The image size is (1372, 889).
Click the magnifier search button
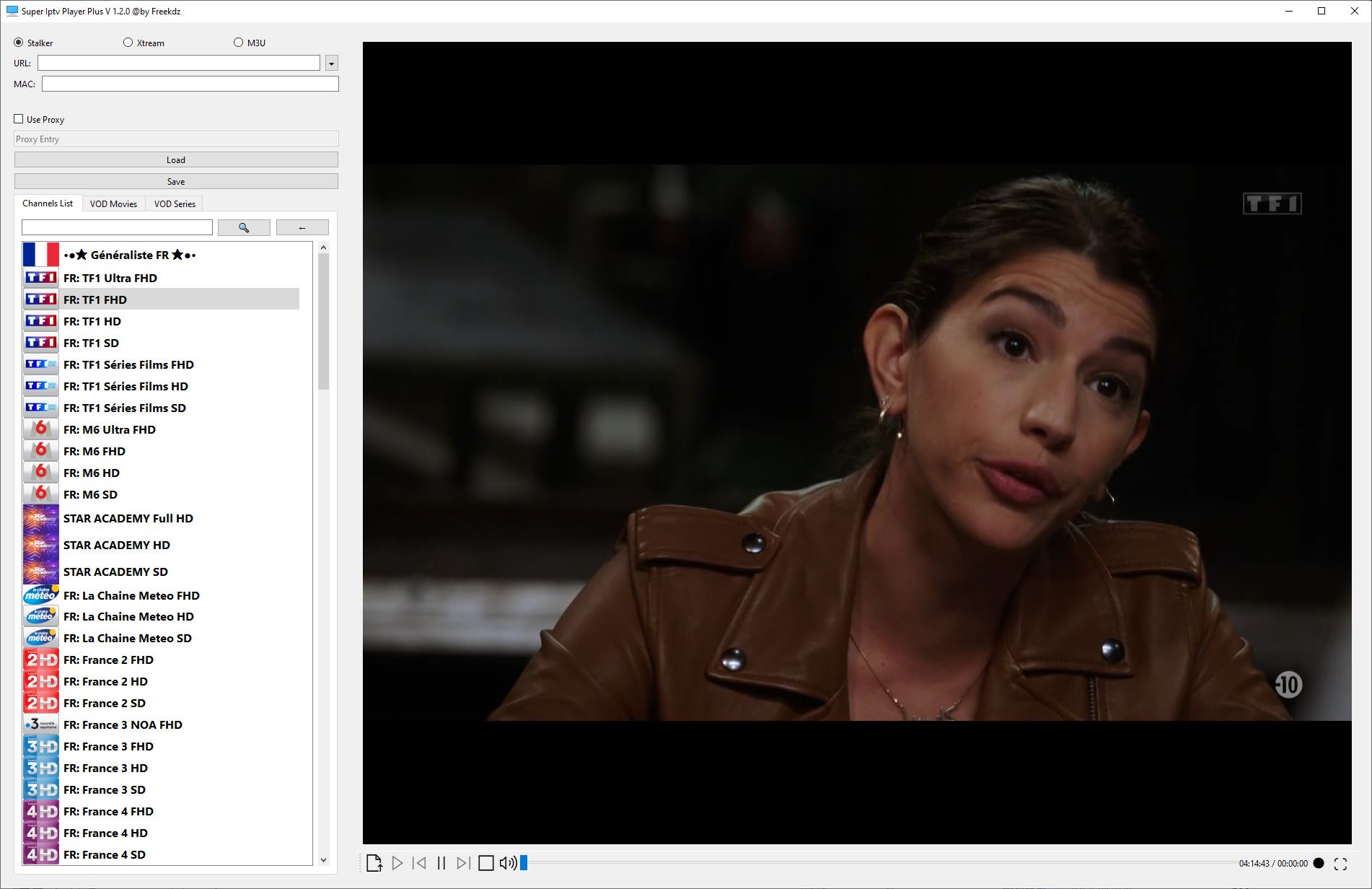(x=244, y=227)
